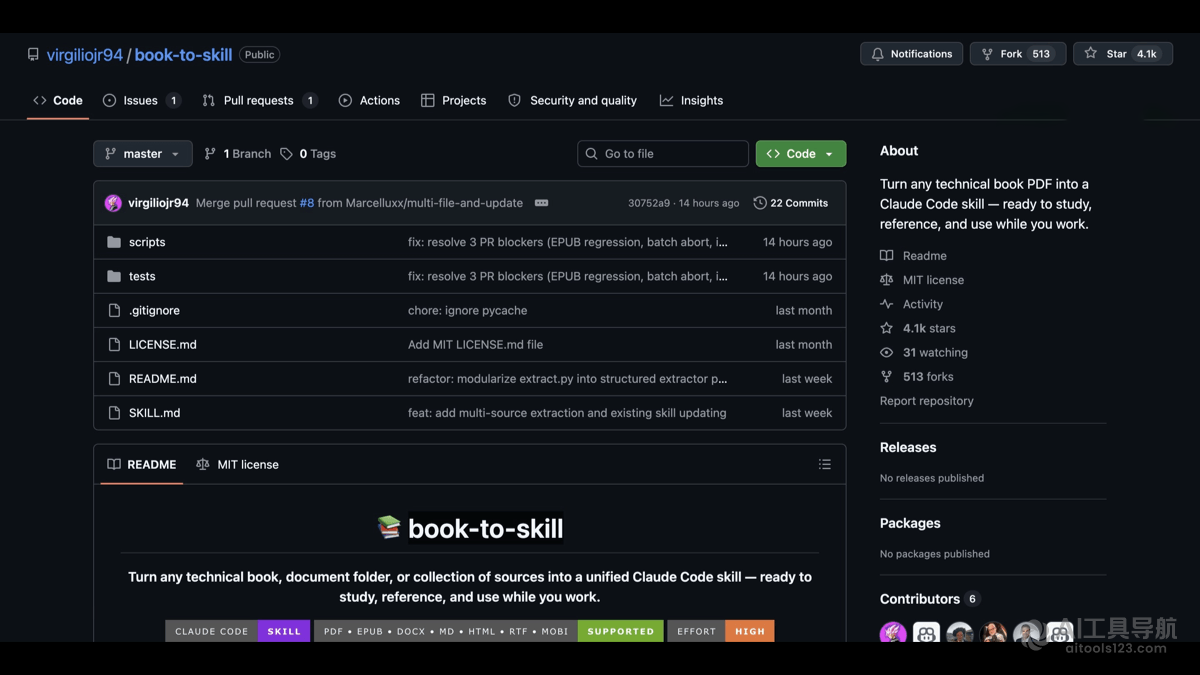Click the repository book icon beside virgiliojr94

(x=33, y=55)
